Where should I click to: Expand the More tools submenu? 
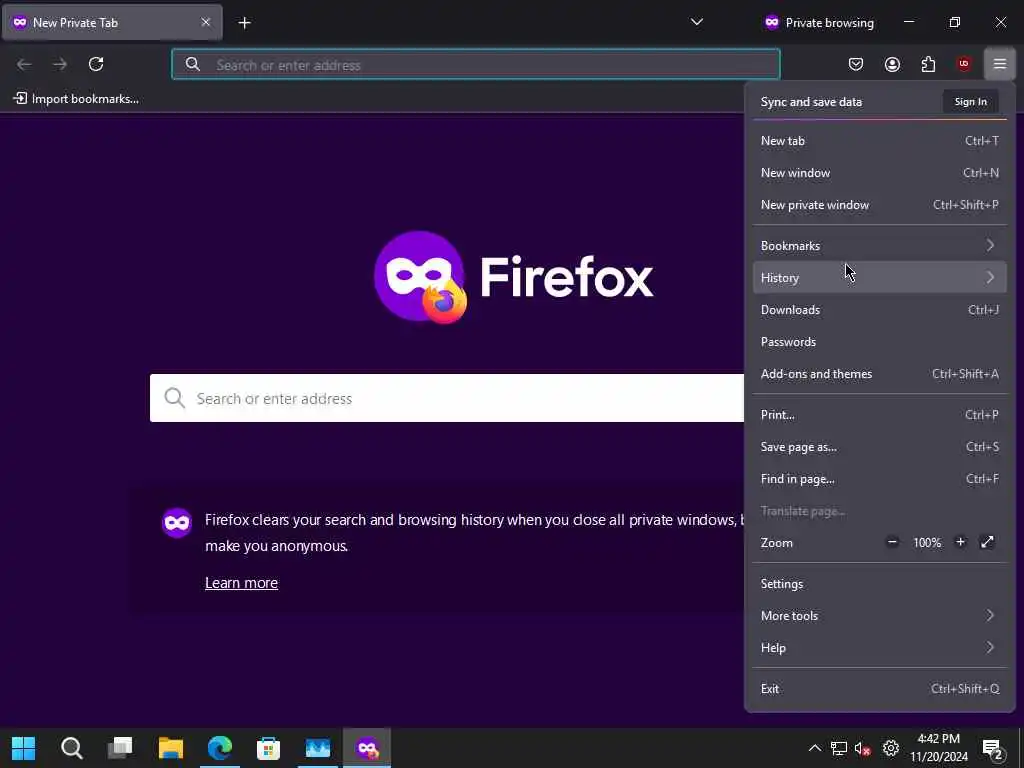click(880, 616)
